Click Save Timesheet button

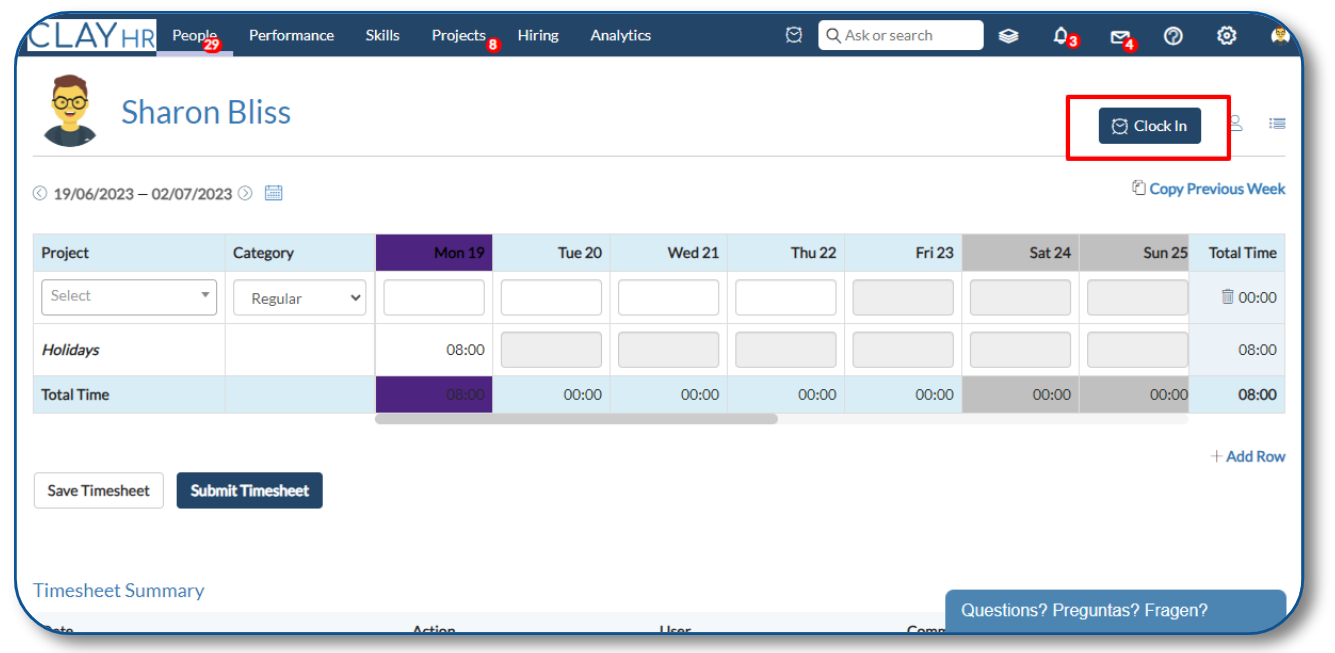(99, 491)
